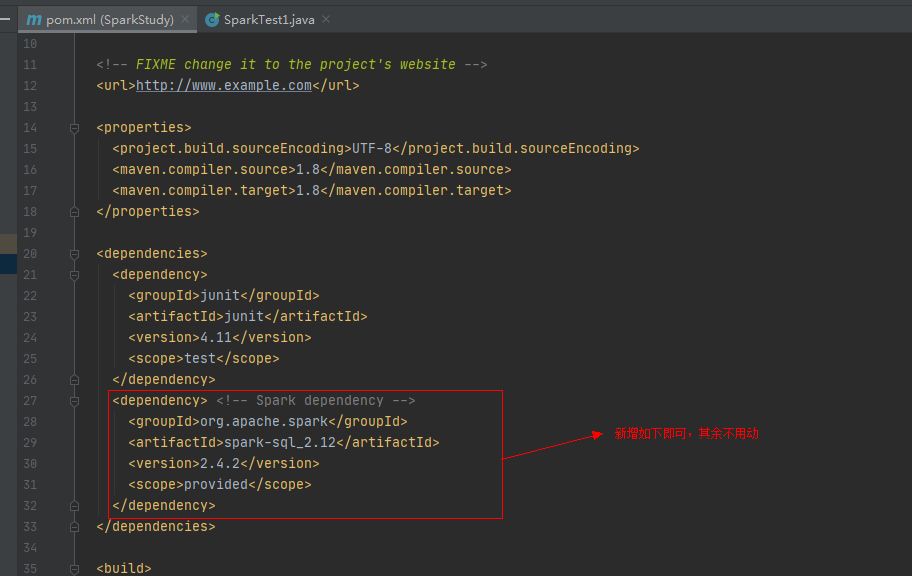Click org.apache.spark groupId value
The image size is (912, 576).
pyautogui.click(x=264, y=421)
